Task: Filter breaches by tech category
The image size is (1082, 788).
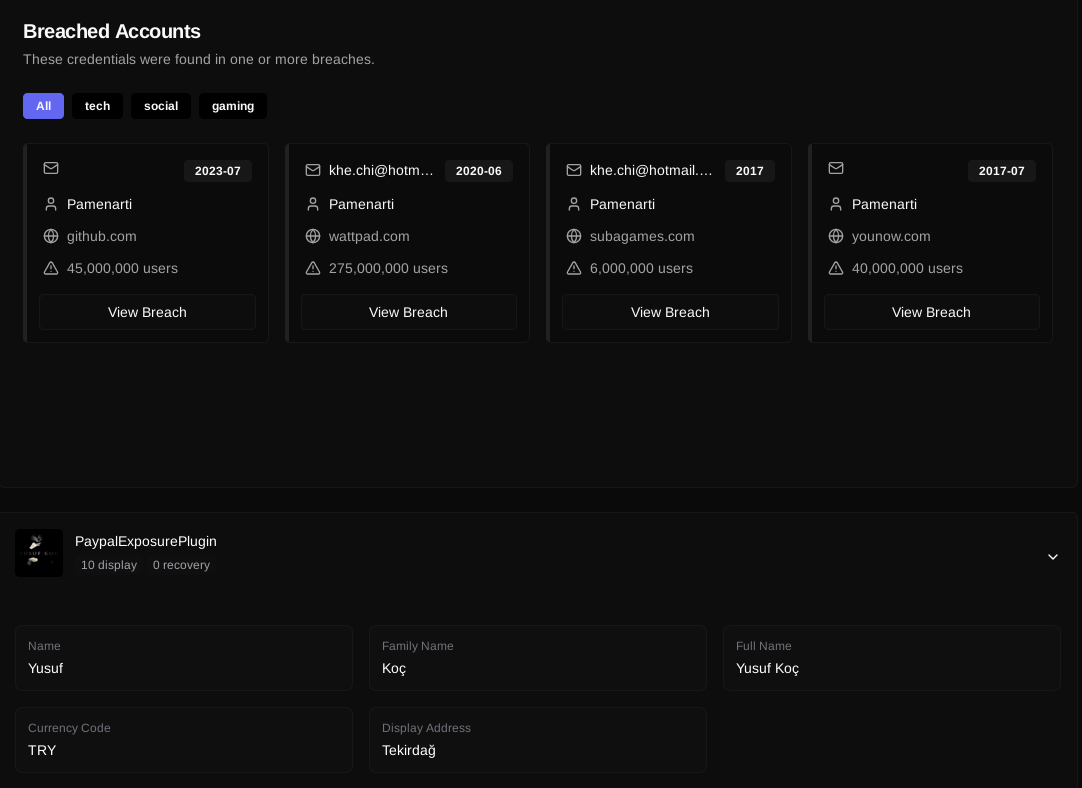Action: (97, 106)
